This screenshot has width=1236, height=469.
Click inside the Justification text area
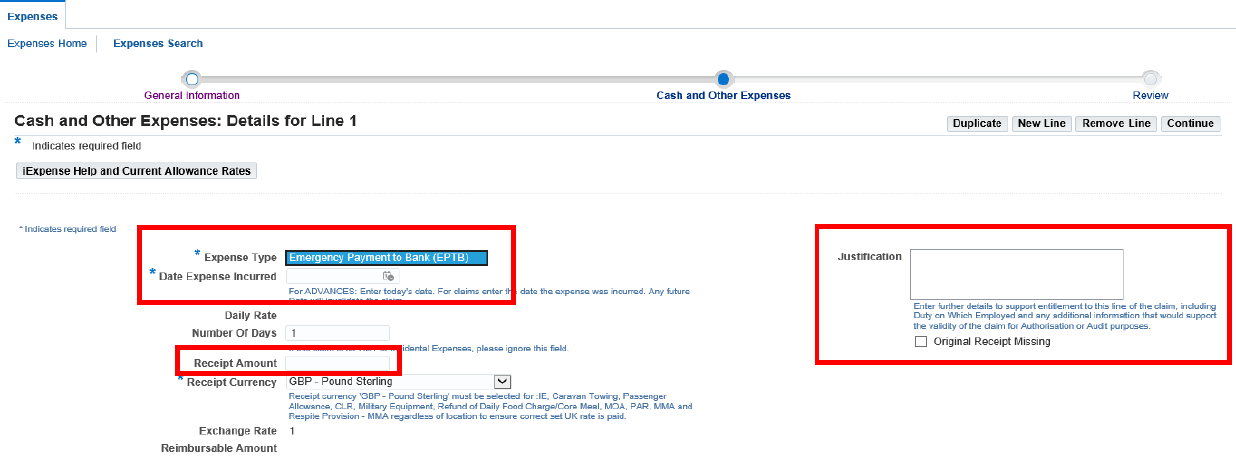point(1016,274)
